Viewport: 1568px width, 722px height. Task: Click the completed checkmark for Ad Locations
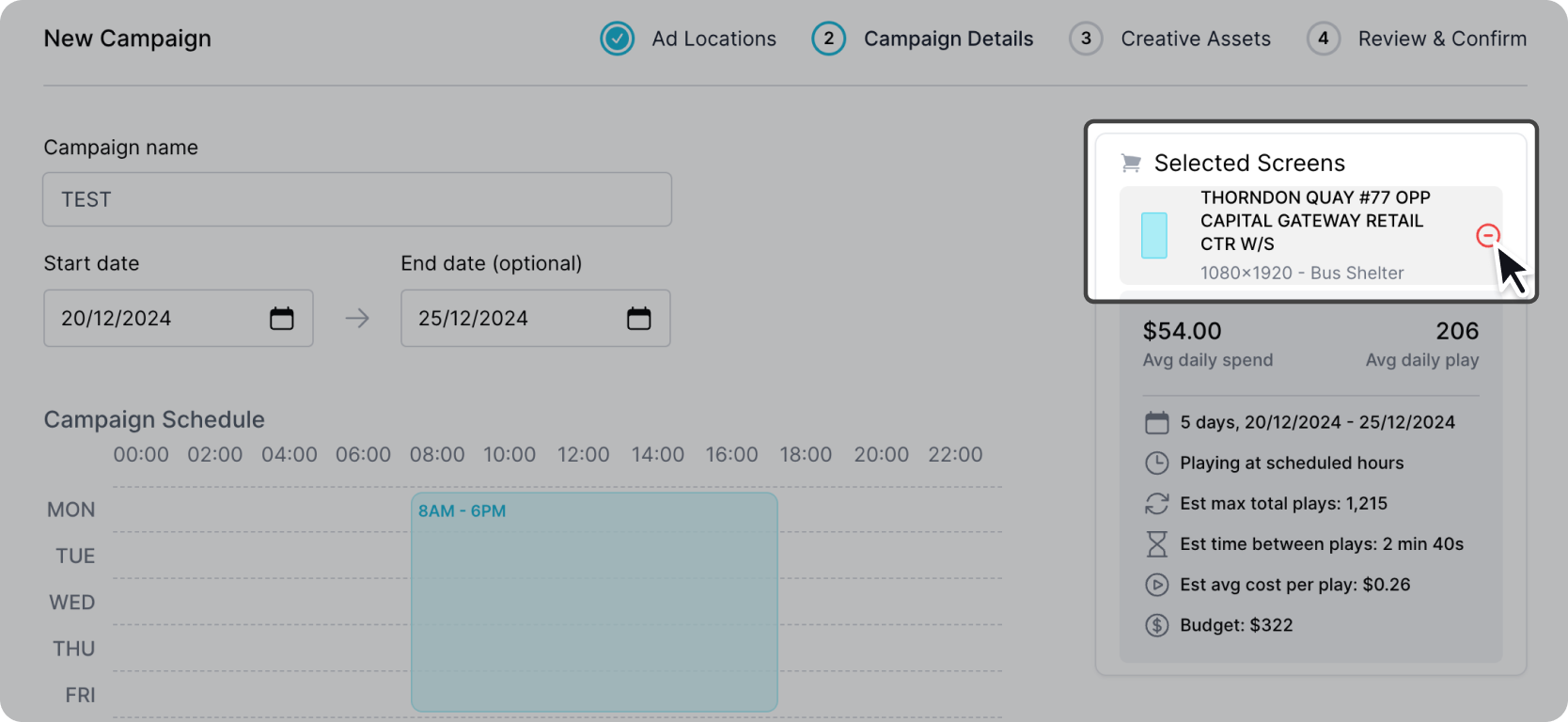point(618,39)
